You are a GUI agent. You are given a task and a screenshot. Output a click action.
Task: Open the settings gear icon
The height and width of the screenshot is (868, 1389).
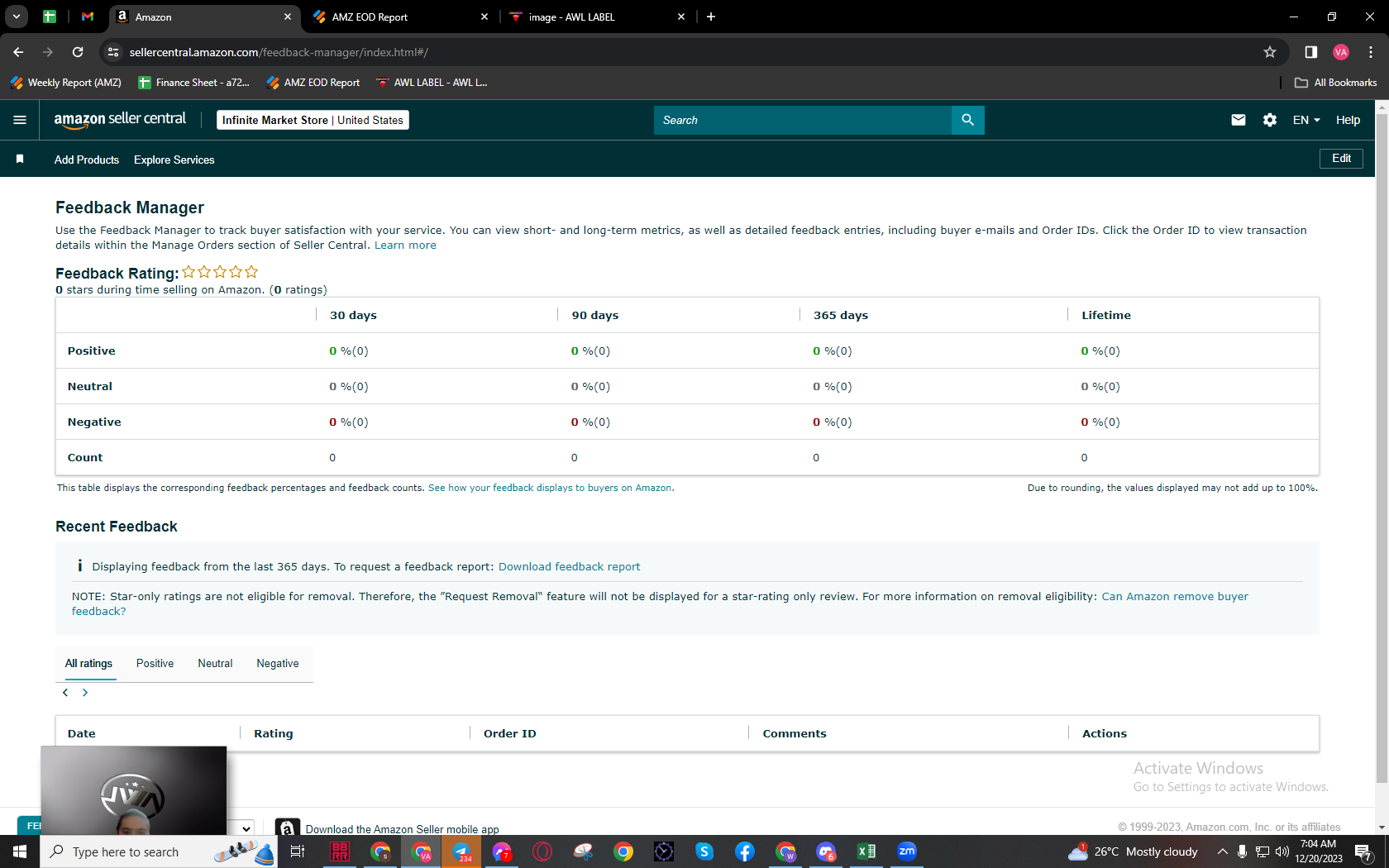(1270, 120)
